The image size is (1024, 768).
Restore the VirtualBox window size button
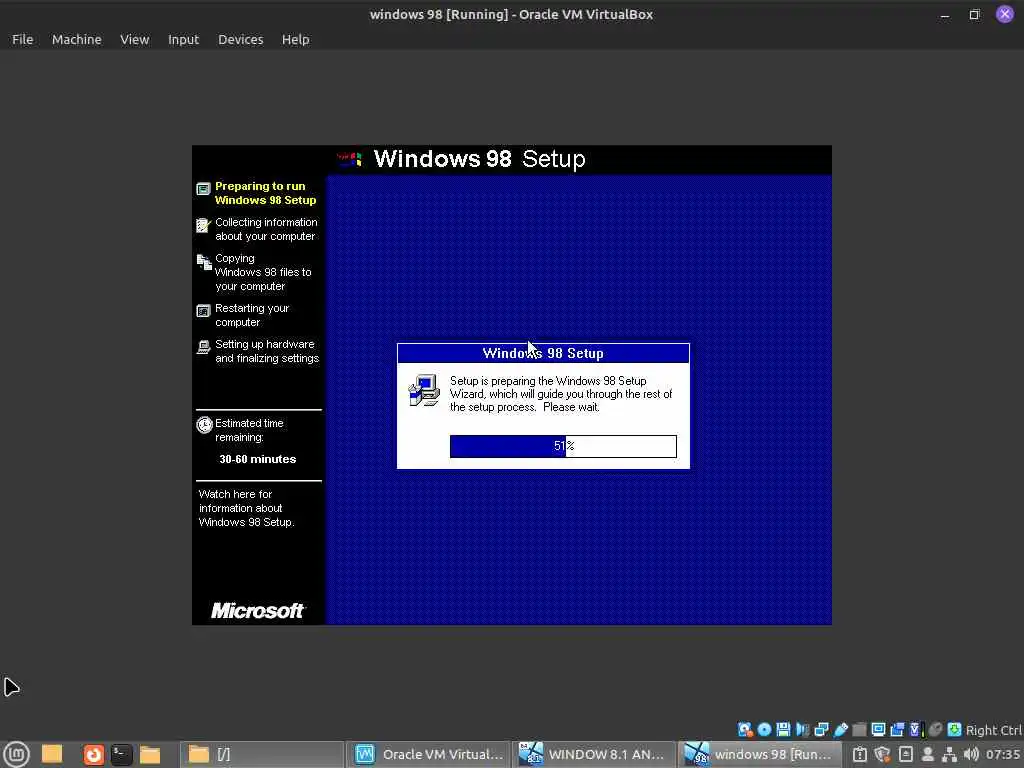pos(974,14)
